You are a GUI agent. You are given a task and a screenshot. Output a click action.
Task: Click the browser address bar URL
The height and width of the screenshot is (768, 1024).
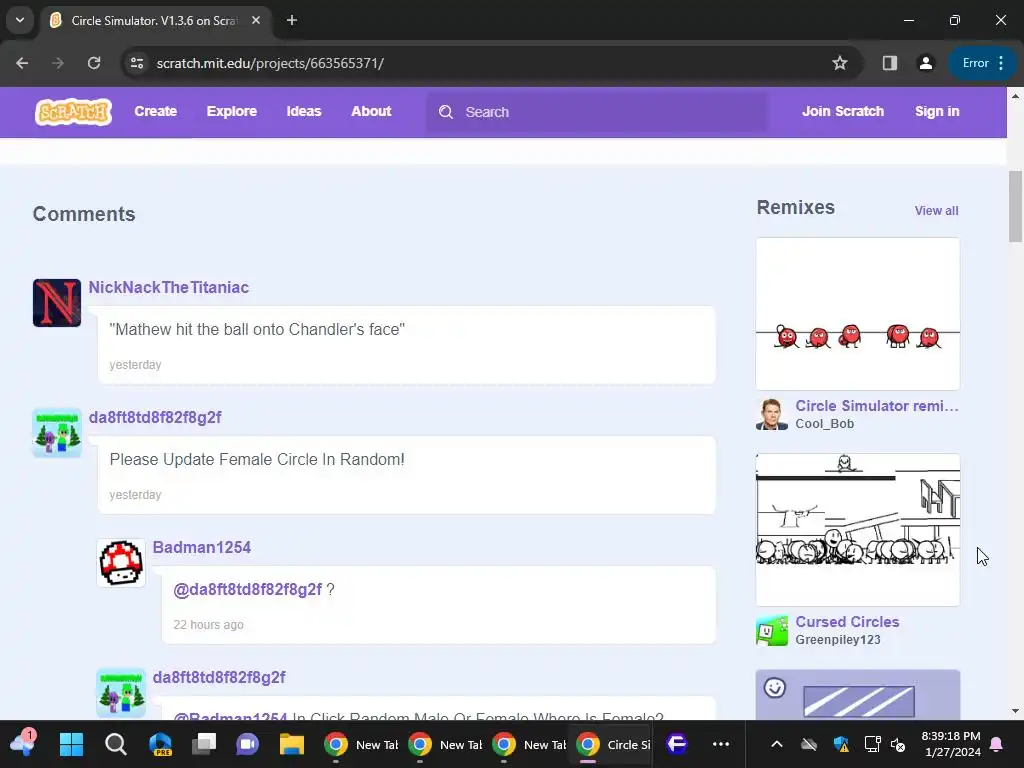270,63
